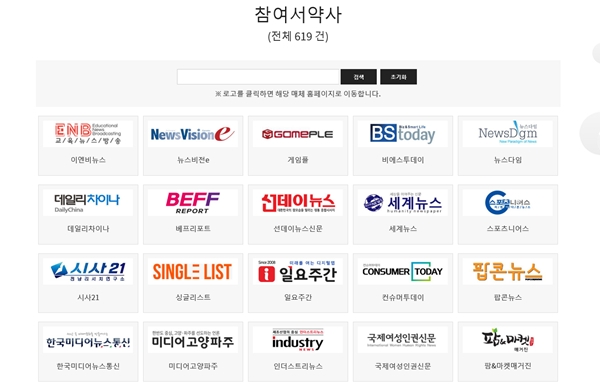
Task: Click the 일요주간 logo
Action: point(298,271)
